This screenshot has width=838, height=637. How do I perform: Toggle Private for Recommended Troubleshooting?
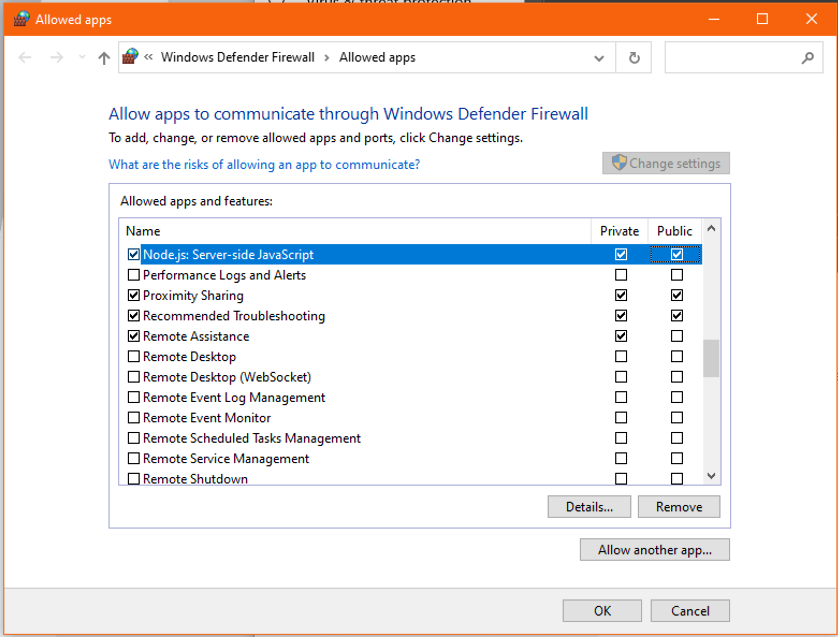coord(621,315)
